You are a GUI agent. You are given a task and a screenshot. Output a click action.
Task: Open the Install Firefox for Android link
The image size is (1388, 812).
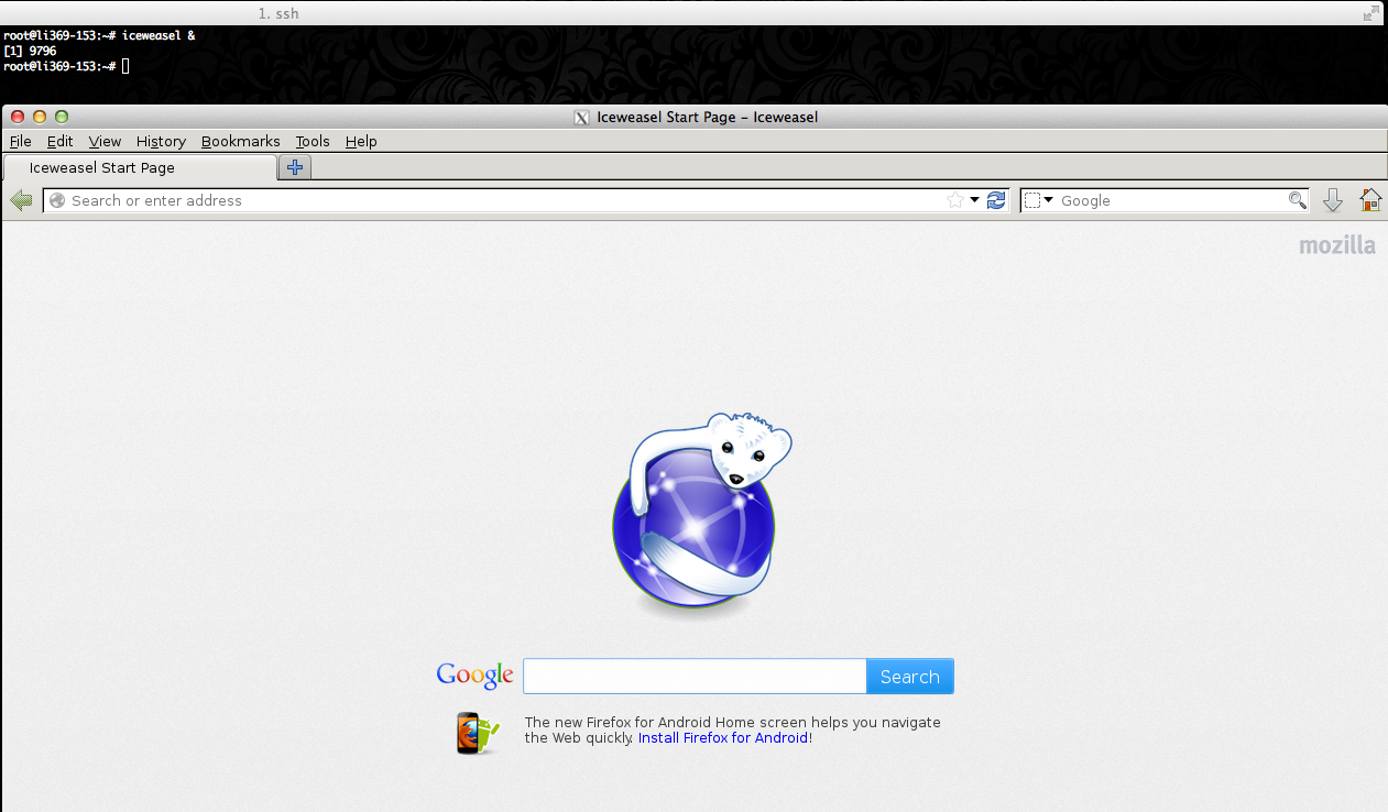pyautogui.click(x=722, y=738)
